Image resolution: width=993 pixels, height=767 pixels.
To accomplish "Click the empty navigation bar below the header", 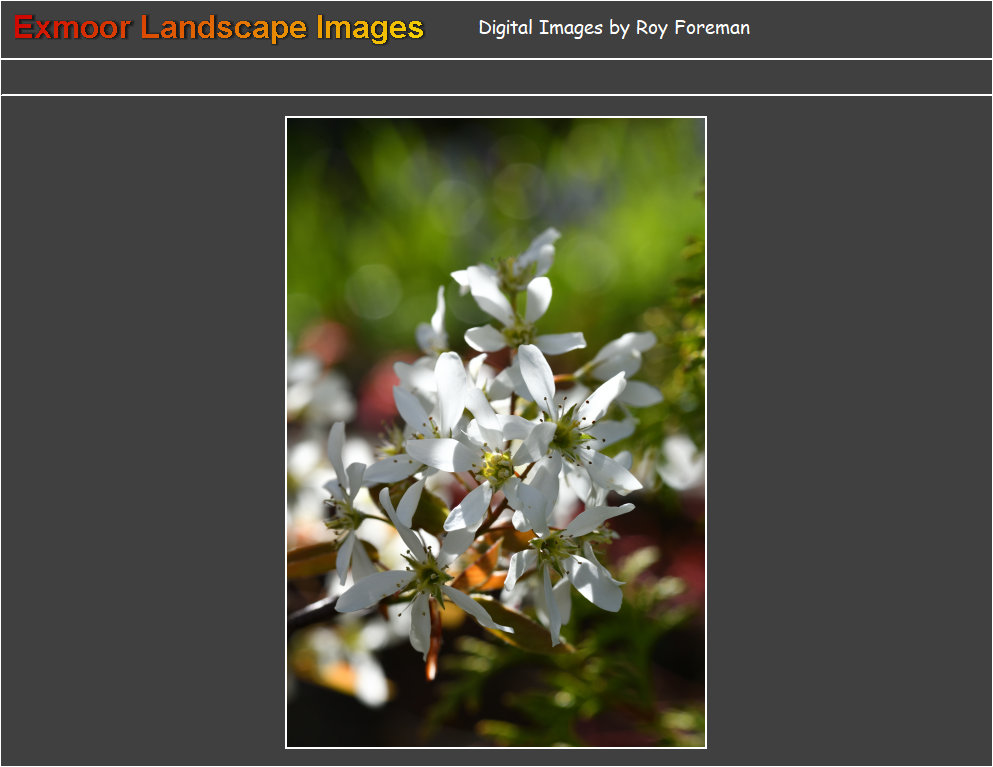I will pos(496,77).
